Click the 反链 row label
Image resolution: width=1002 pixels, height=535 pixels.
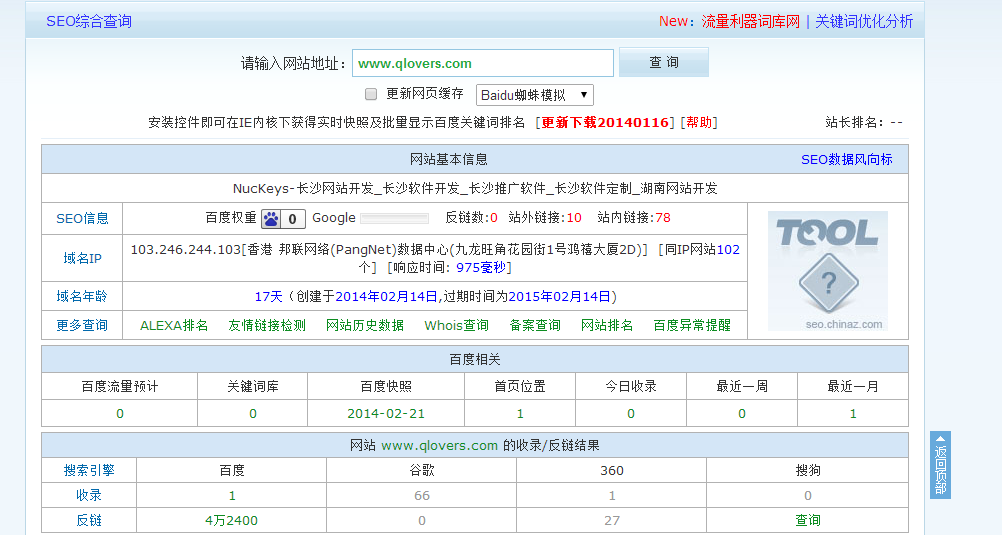coord(89,520)
